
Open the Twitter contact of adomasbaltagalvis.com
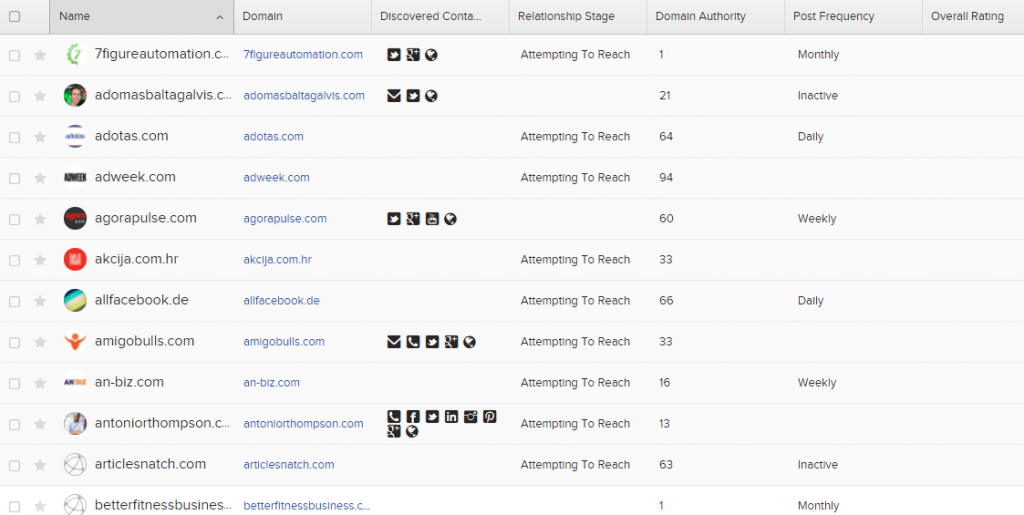pyautogui.click(x=412, y=96)
